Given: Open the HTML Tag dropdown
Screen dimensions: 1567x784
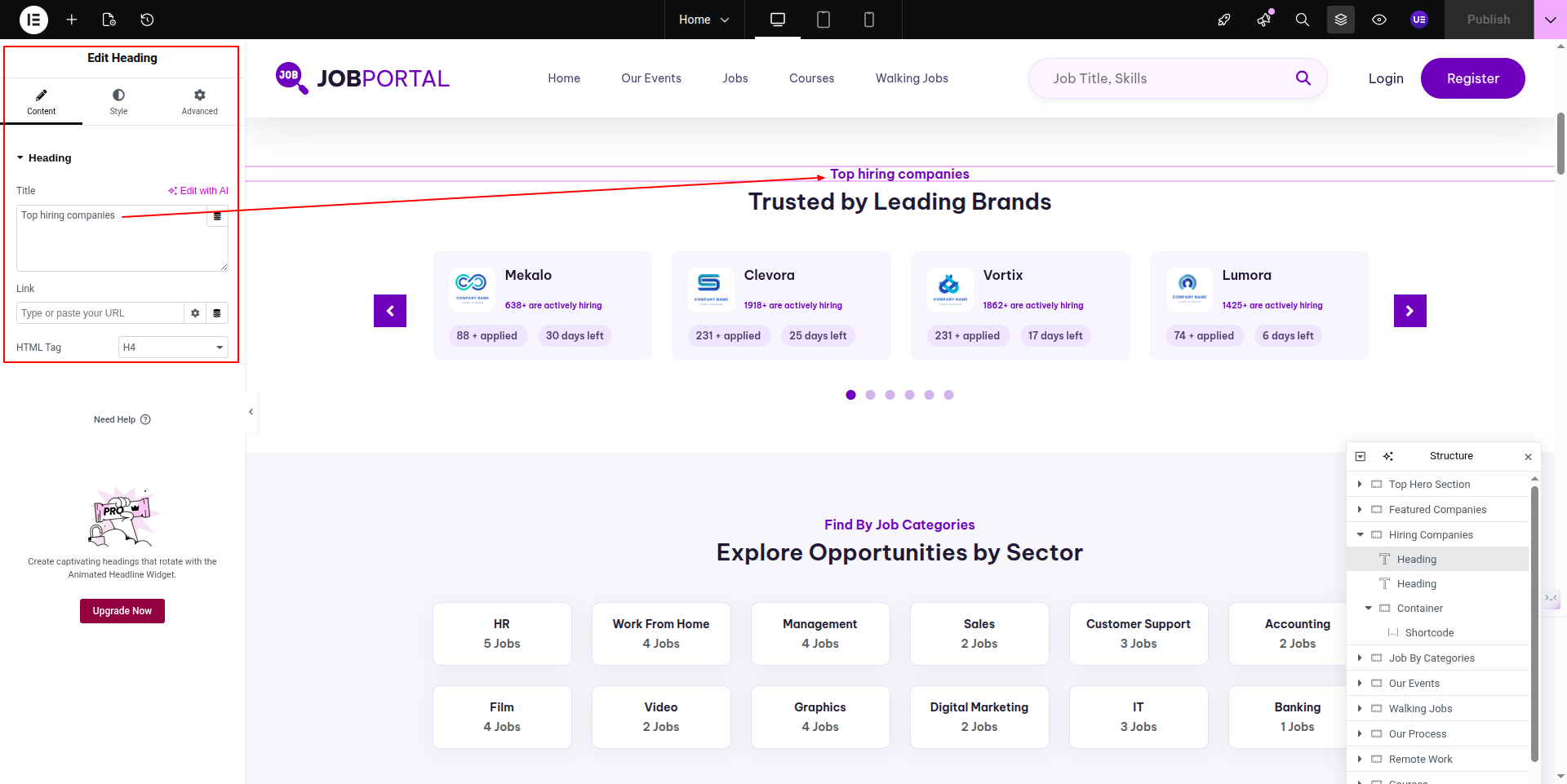Looking at the screenshot, I should coord(173,348).
